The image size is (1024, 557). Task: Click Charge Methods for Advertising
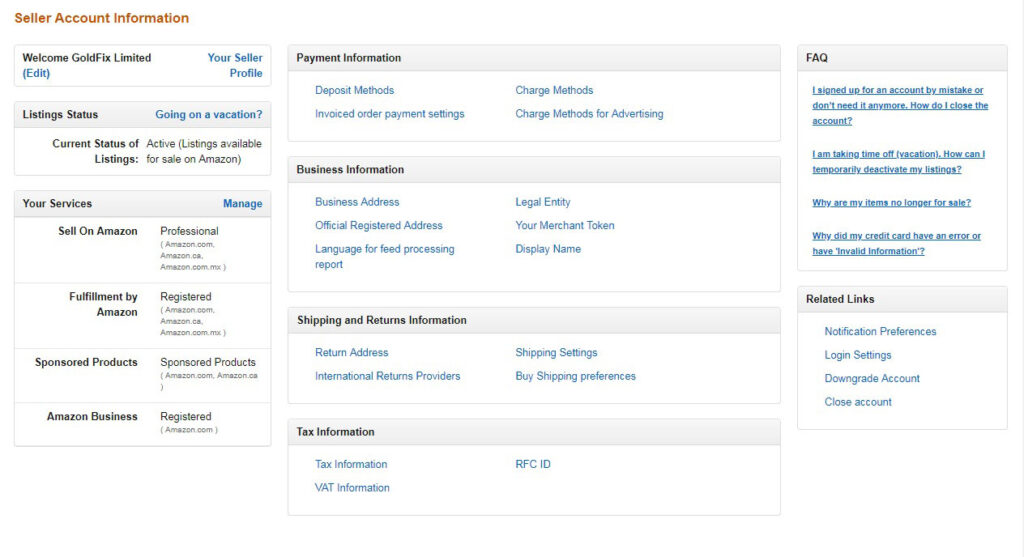pyautogui.click(x=589, y=114)
